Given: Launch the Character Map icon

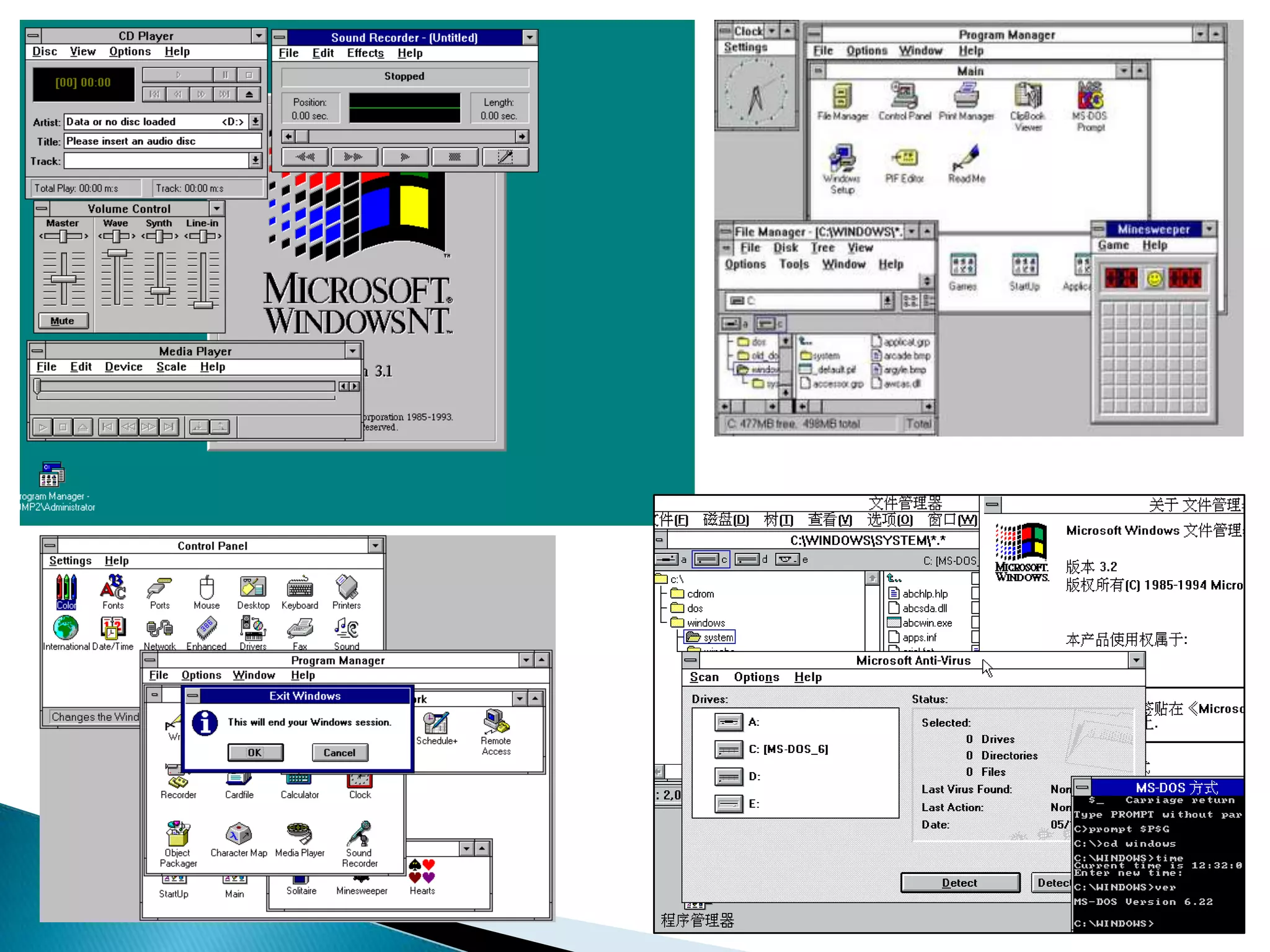Looking at the screenshot, I should (x=239, y=835).
